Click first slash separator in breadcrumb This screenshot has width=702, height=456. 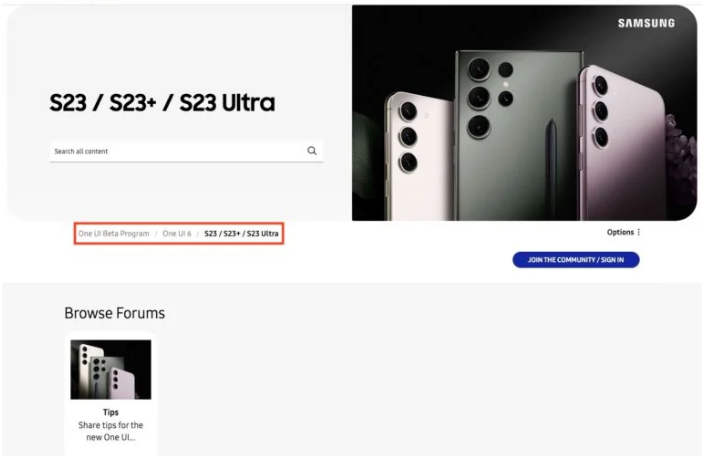pos(156,234)
